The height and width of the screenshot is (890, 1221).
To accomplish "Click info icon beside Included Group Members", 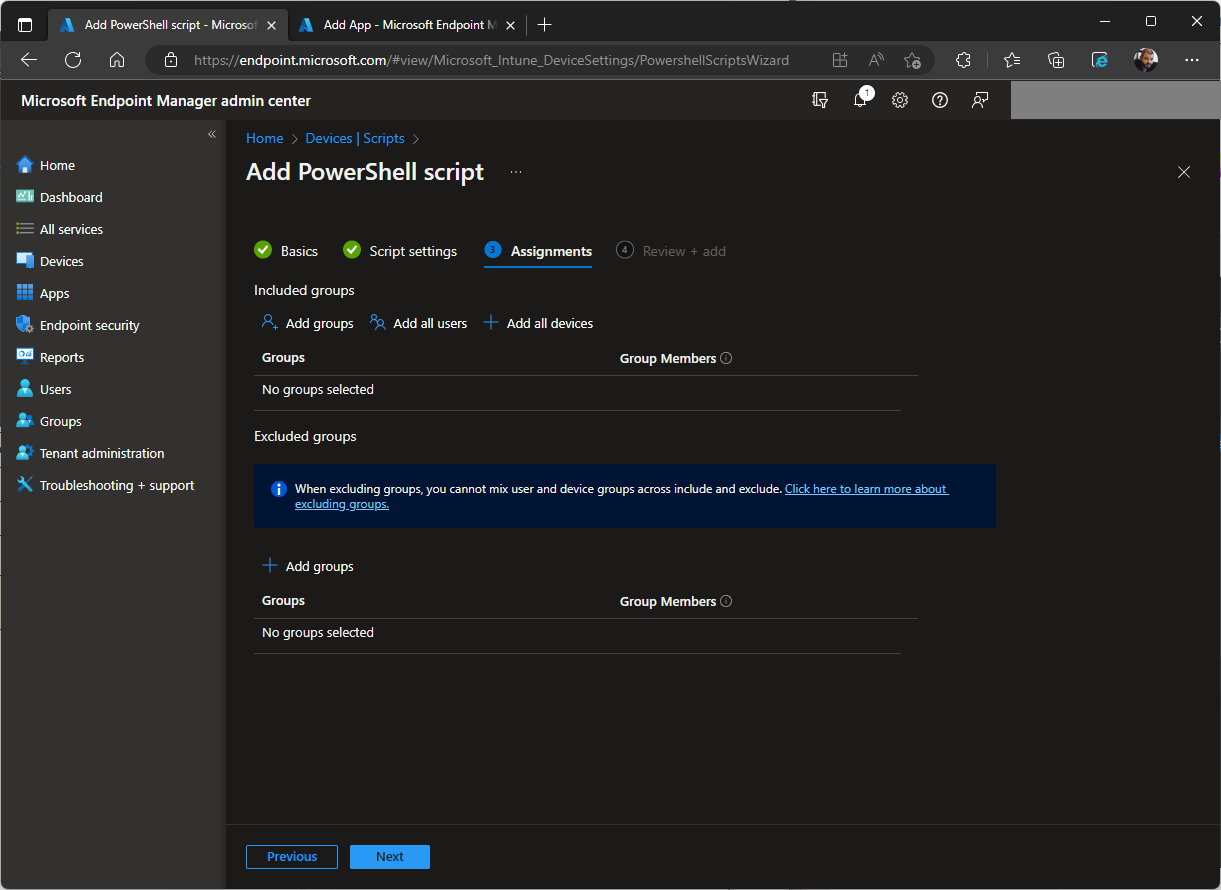I will (x=726, y=358).
